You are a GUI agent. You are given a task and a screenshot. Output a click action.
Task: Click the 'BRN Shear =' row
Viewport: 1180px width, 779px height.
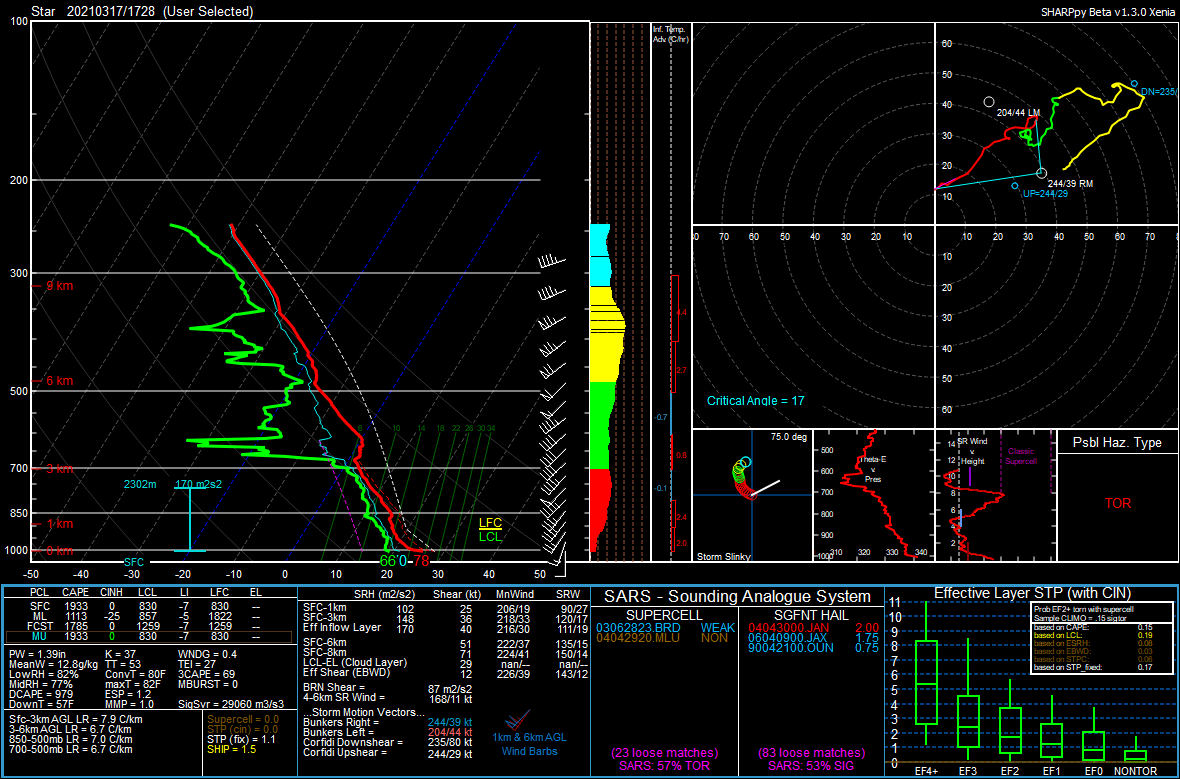(388, 688)
